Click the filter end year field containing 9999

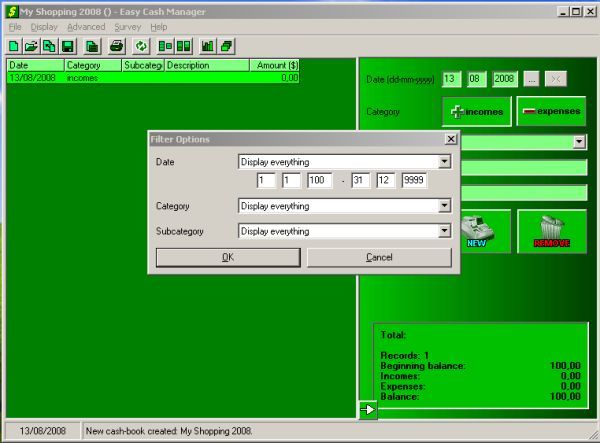click(414, 180)
